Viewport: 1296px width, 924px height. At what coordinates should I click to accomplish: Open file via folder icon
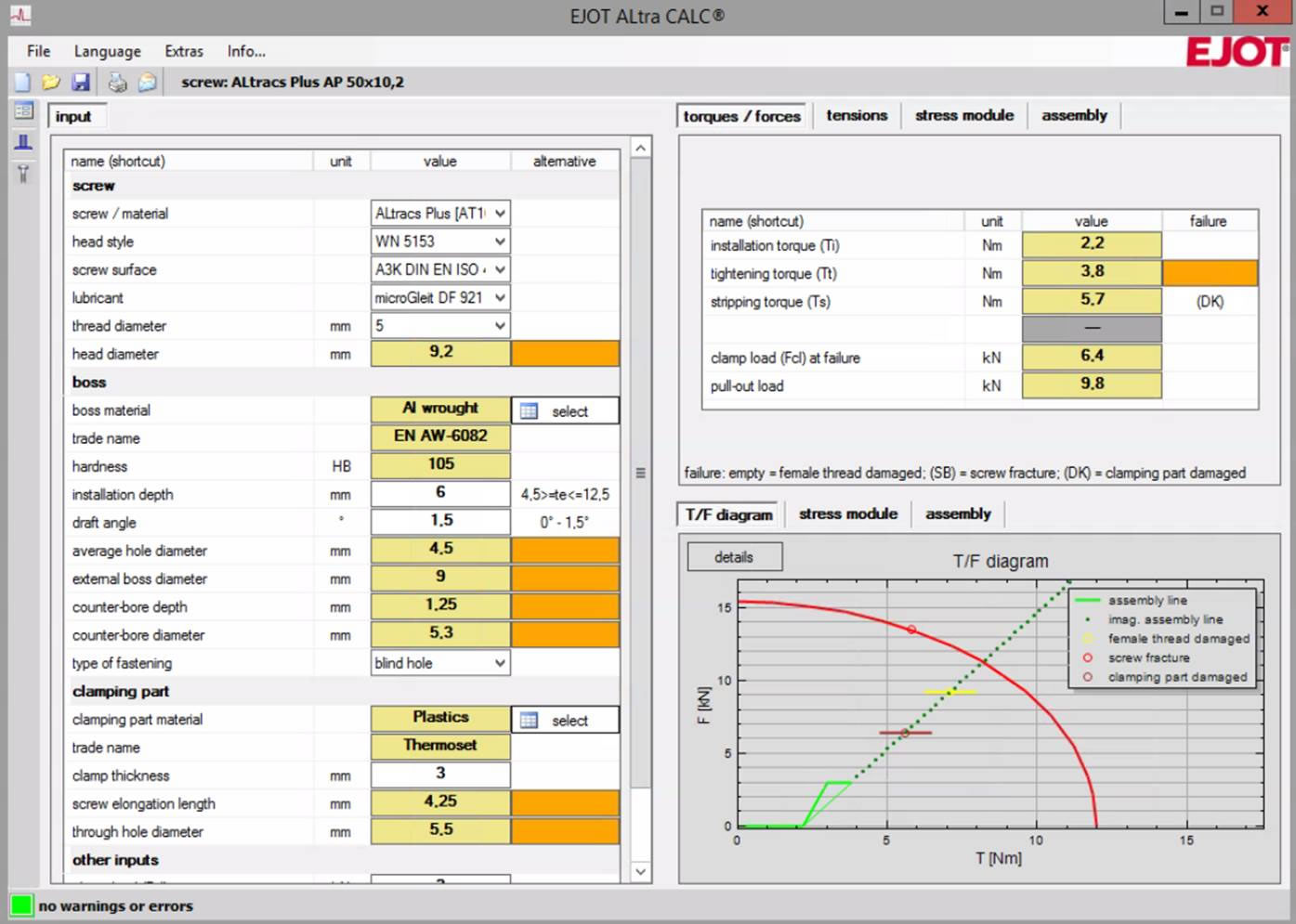tap(51, 82)
